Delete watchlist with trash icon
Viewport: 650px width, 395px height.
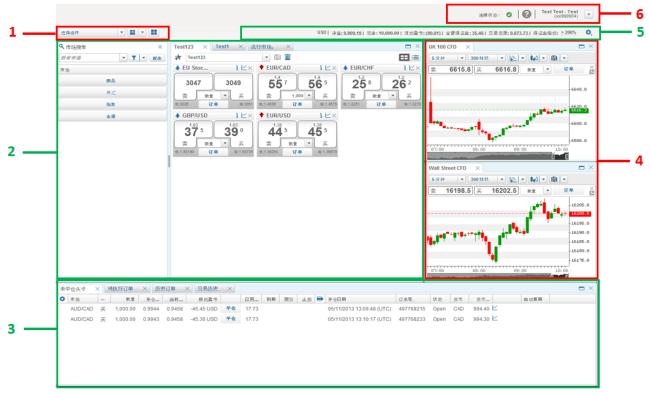[287, 57]
